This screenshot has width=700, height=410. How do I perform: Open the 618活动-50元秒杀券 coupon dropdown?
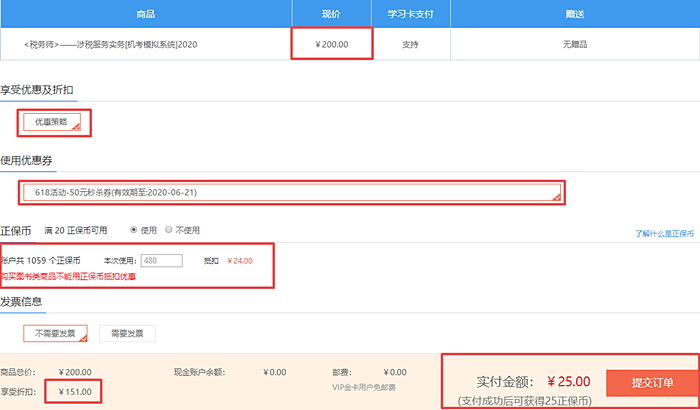[x=292, y=191]
